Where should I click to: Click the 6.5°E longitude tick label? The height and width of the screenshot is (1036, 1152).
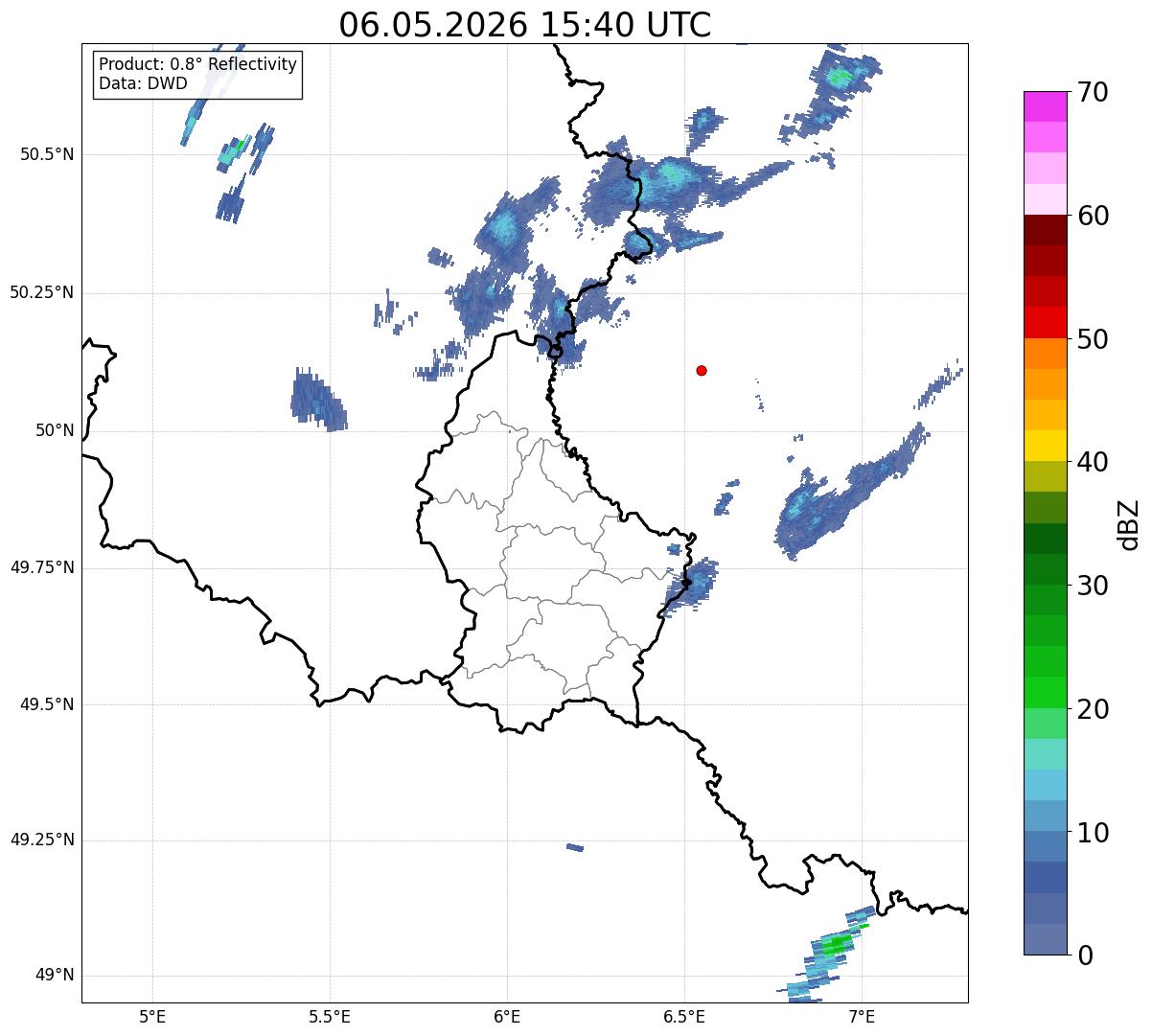(684, 1016)
